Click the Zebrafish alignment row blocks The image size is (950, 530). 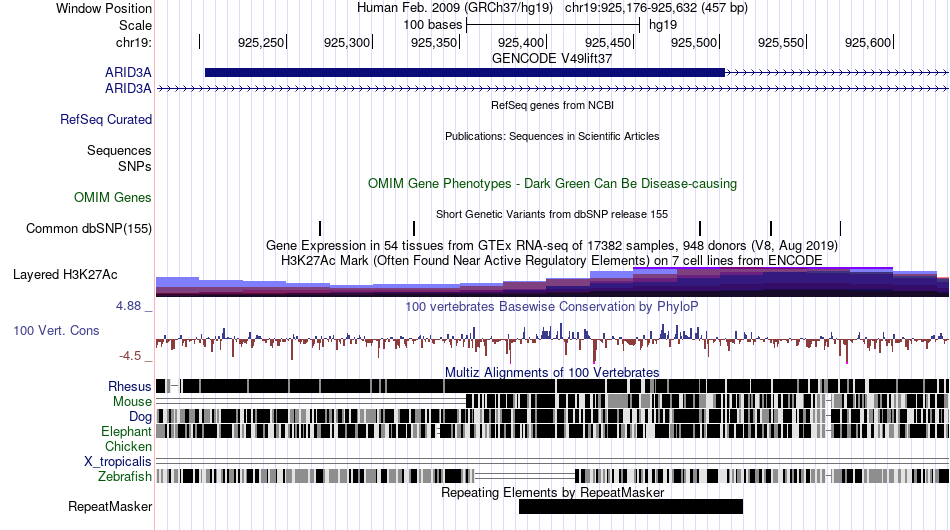click(553, 476)
